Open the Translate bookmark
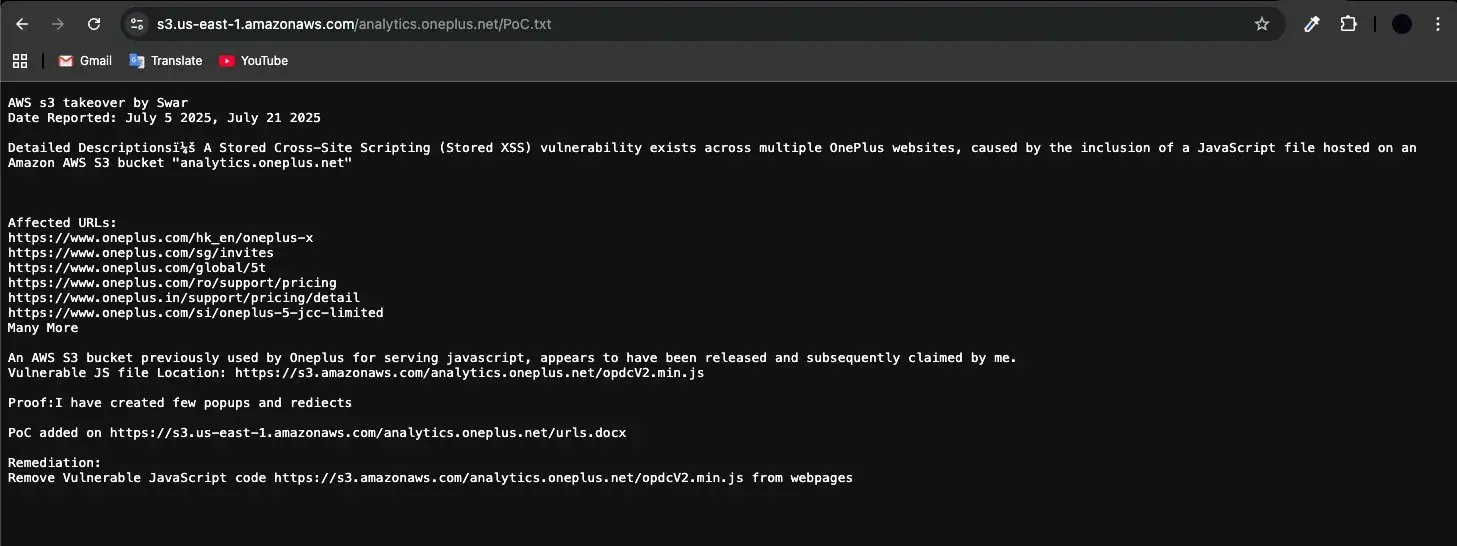Image resolution: width=1457 pixels, height=546 pixels. [166, 61]
